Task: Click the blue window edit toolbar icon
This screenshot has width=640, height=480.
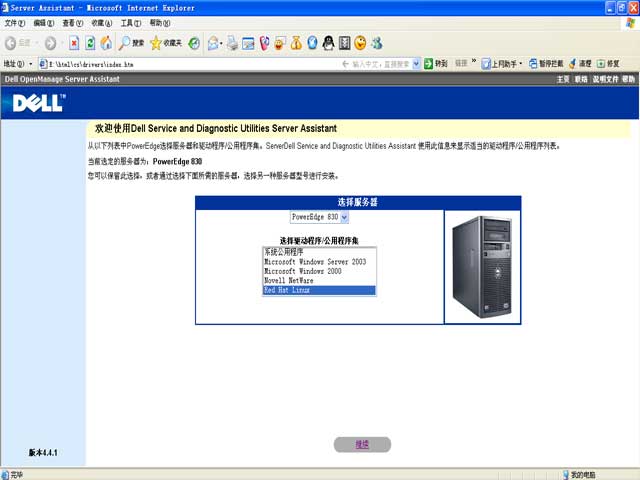Action: tap(248, 43)
